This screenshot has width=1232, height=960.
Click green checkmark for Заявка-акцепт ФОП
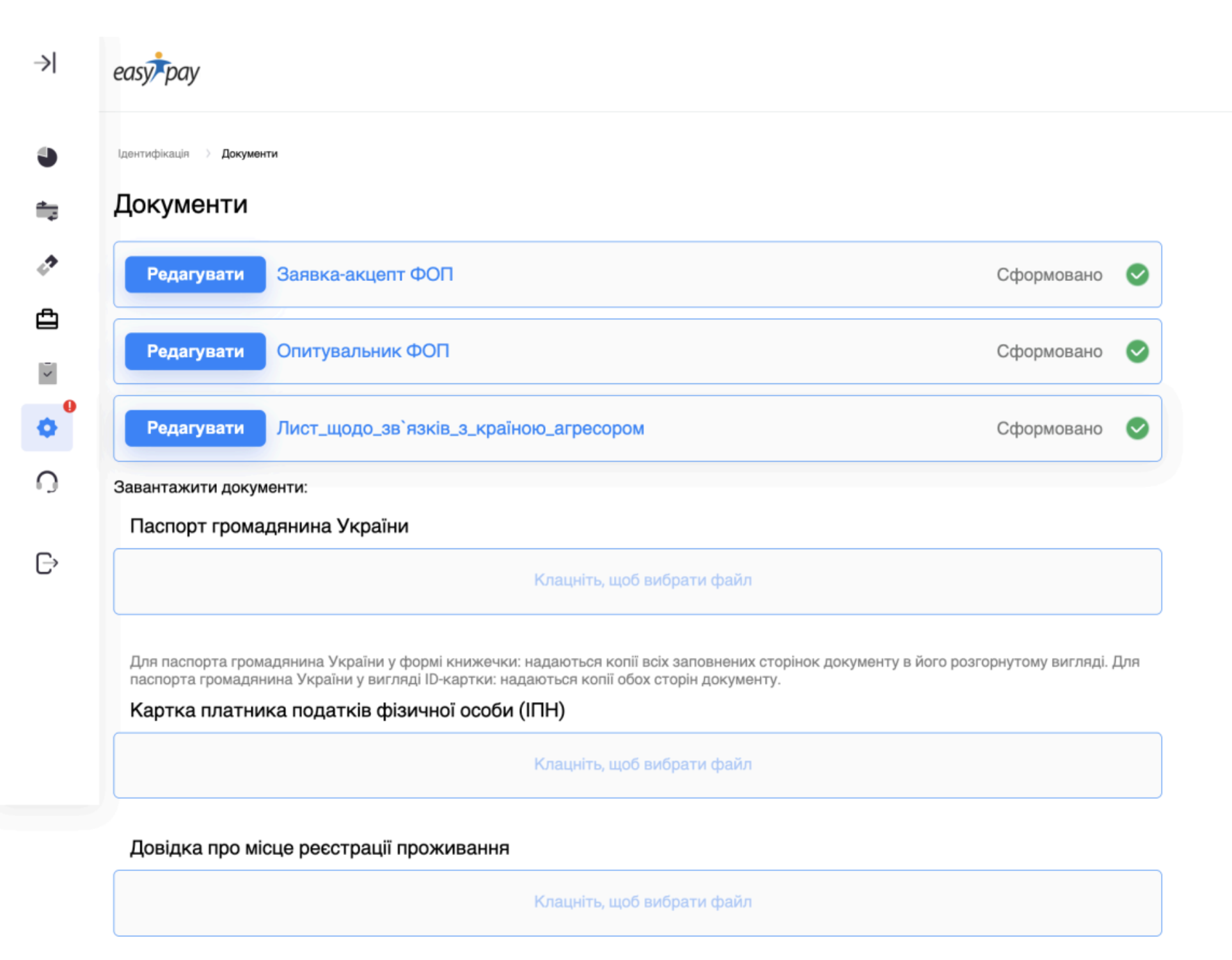click(1137, 275)
